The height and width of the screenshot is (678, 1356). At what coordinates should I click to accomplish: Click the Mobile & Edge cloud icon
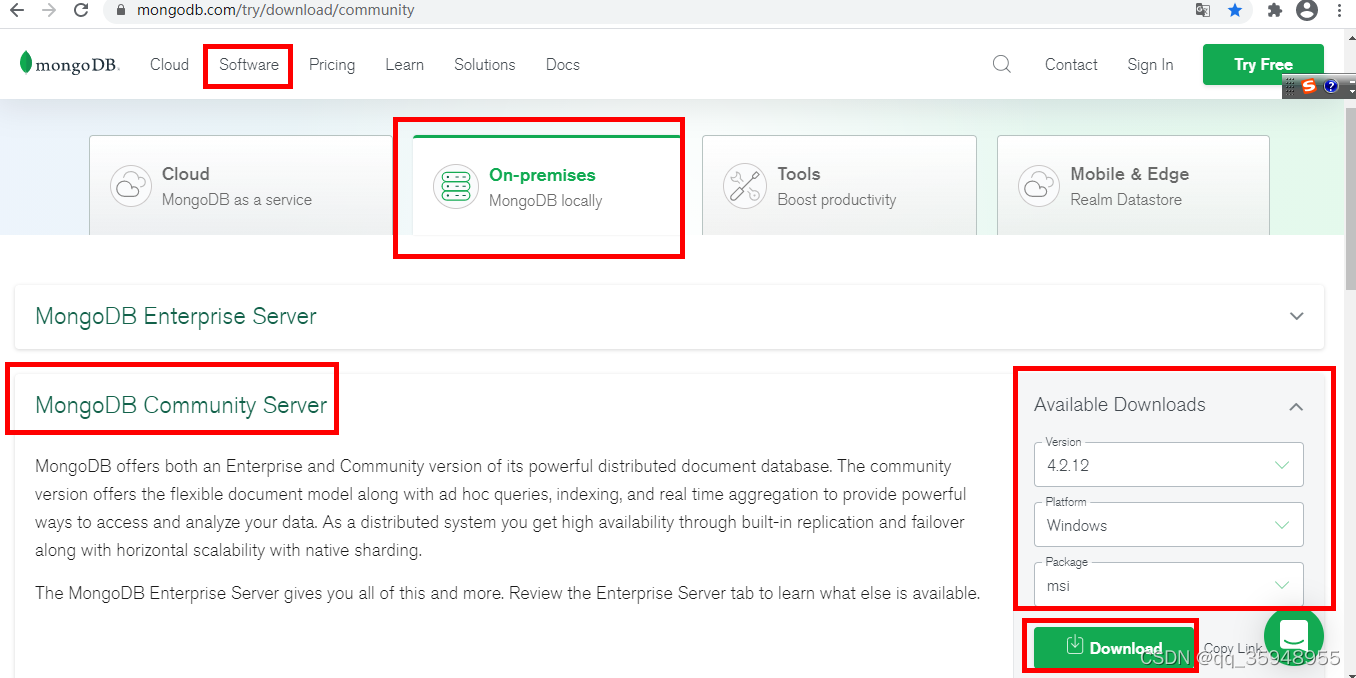coord(1039,186)
